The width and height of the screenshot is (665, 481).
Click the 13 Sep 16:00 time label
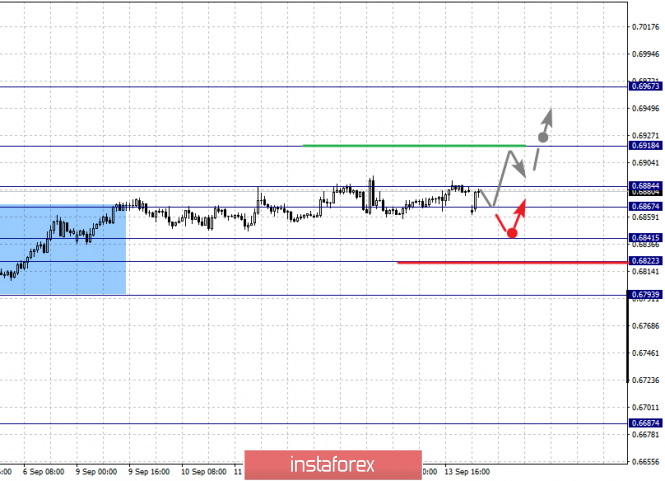tap(467, 472)
